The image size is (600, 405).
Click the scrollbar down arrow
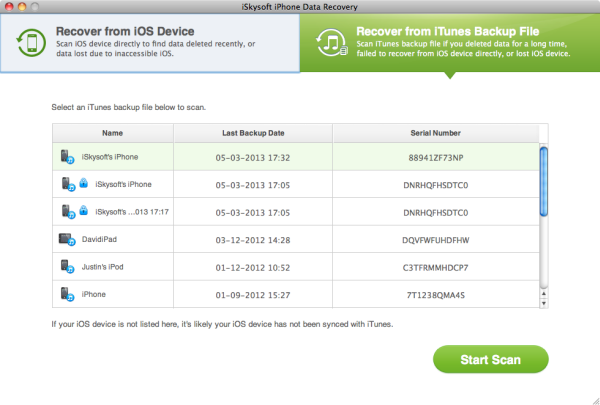coord(544,303)
